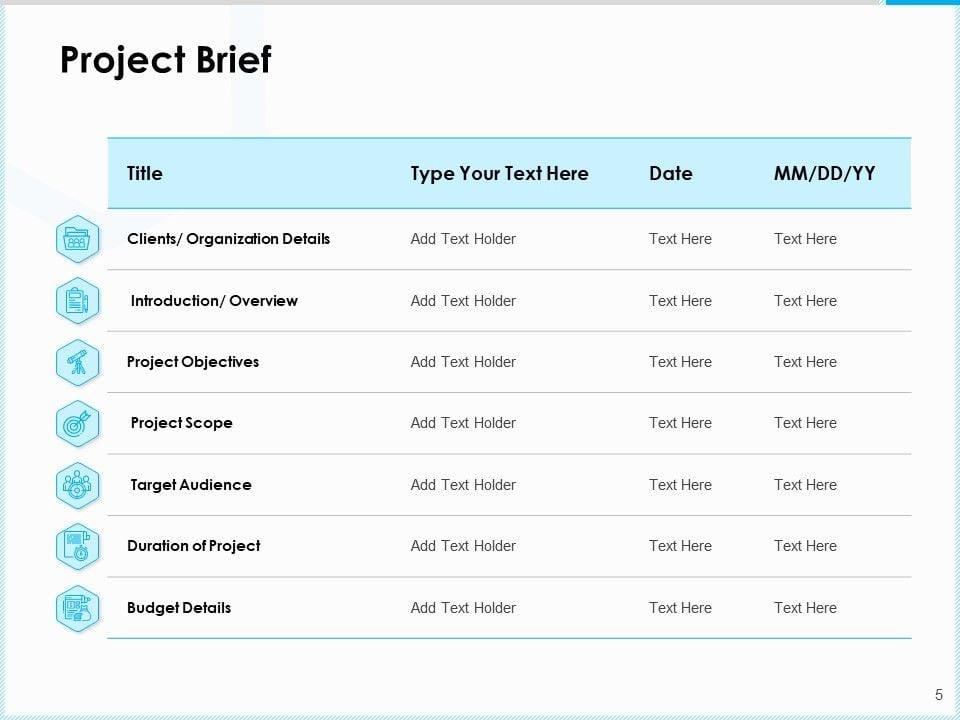Select the Clients/ Organization Details label
The width and height of the screenshot is (960, 720).
228,239
